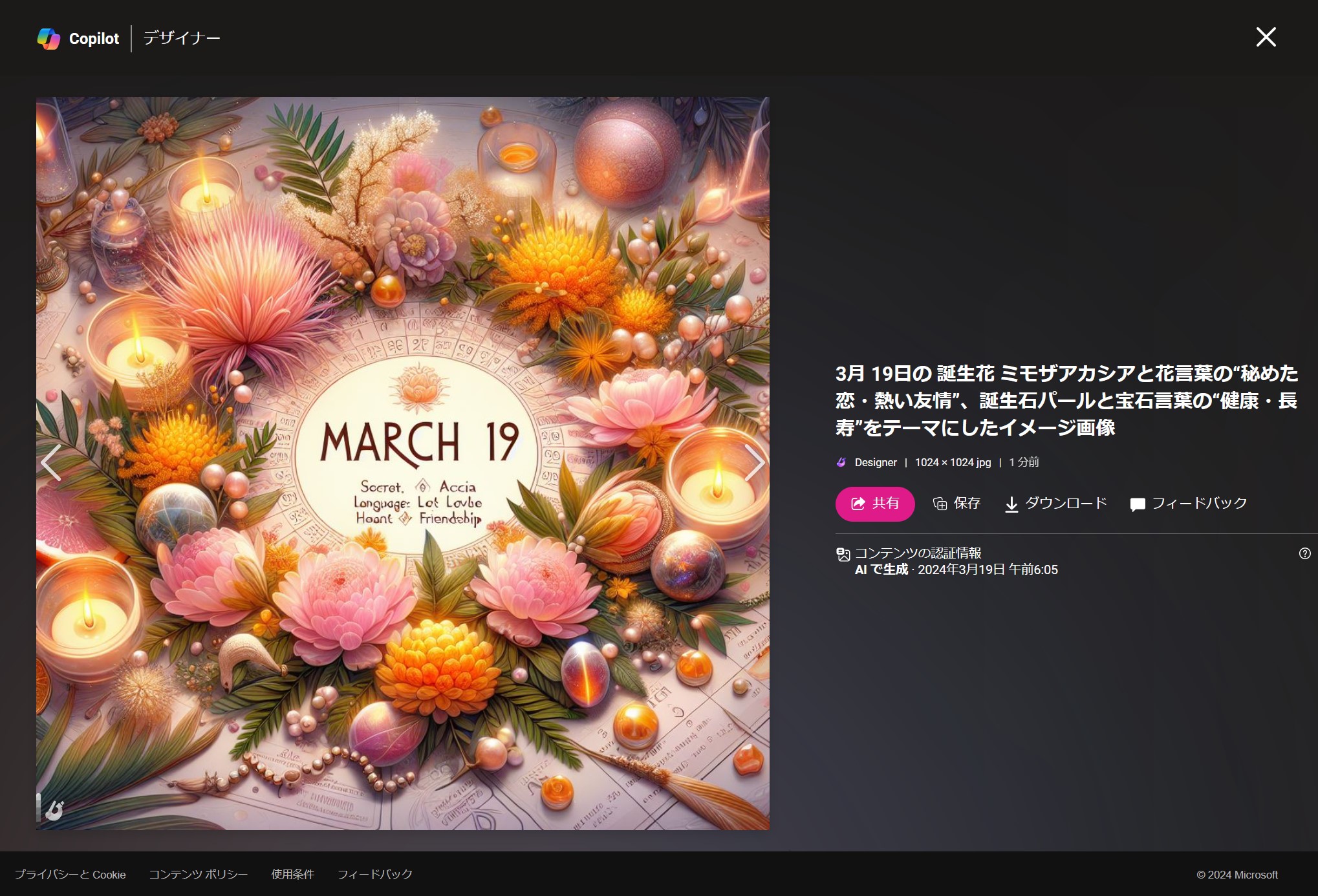Go to previous image with left chevron
This screenshot has height=896, width=1318.
(51, 463)
